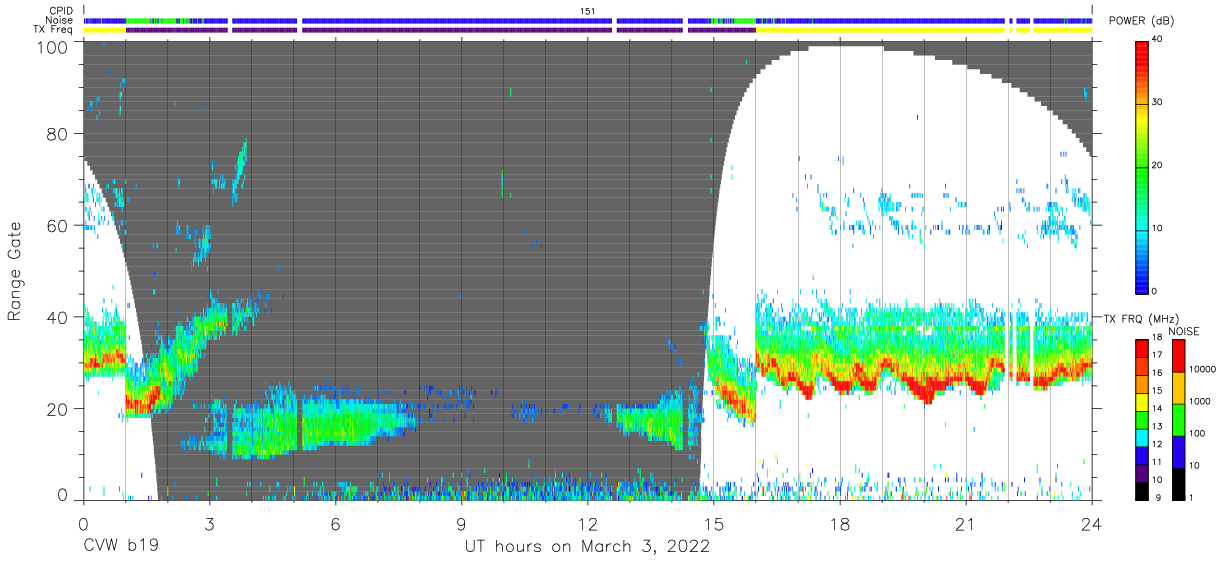Image resolution: width=1228 pixels, height=567 pixels.
Task: Click the purple TX Freq band near 9 UT
Action: (457, 30)
